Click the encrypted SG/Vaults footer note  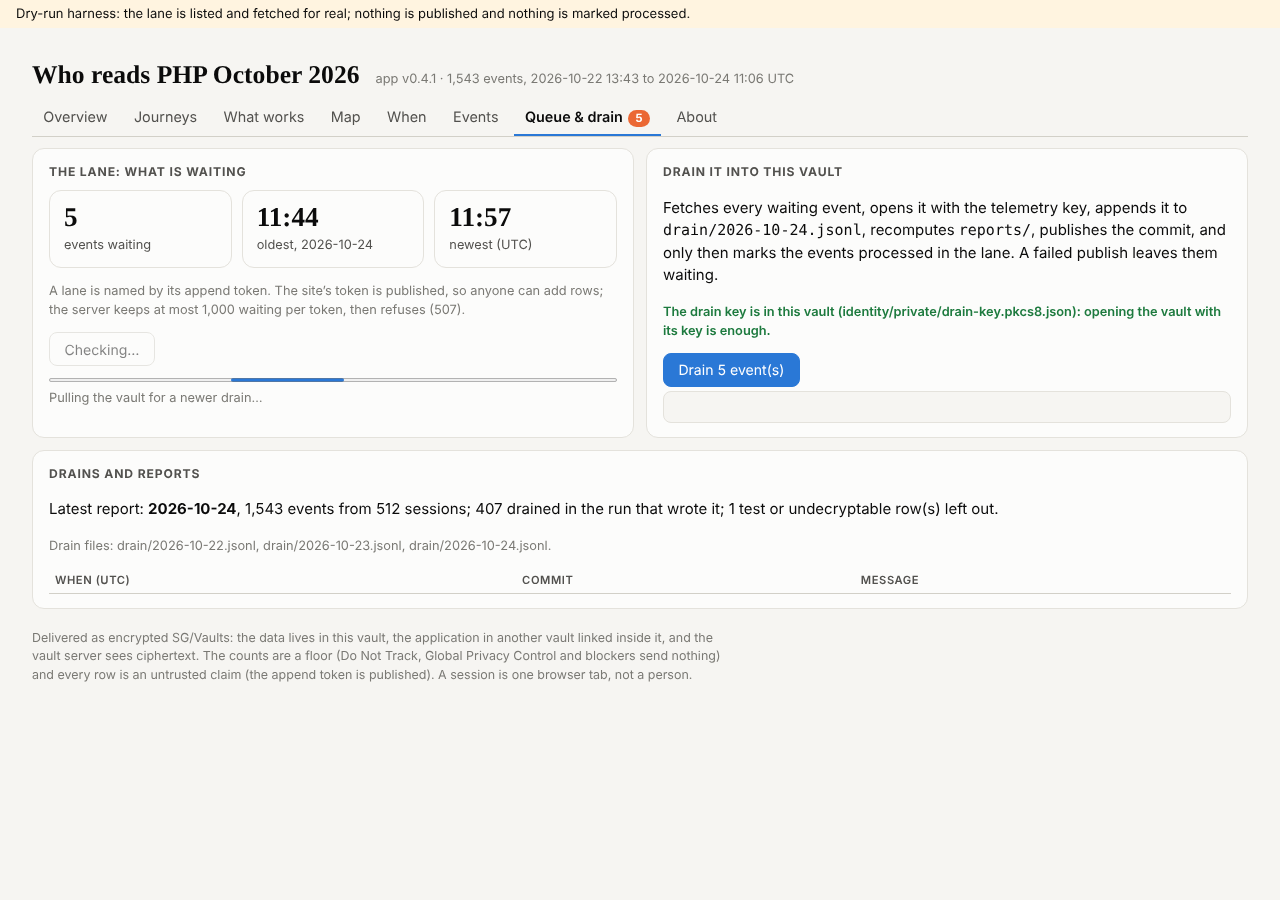[376, 656]
